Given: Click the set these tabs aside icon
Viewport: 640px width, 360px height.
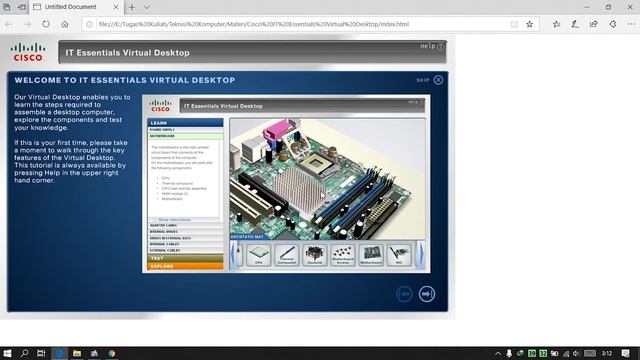Looking at the screenshot, I should [x=22, y=7].
